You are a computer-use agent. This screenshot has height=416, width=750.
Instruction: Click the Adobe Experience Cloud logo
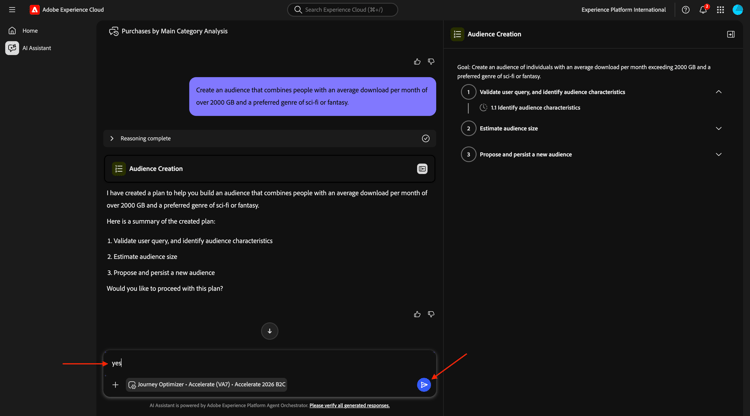[34, 10]
